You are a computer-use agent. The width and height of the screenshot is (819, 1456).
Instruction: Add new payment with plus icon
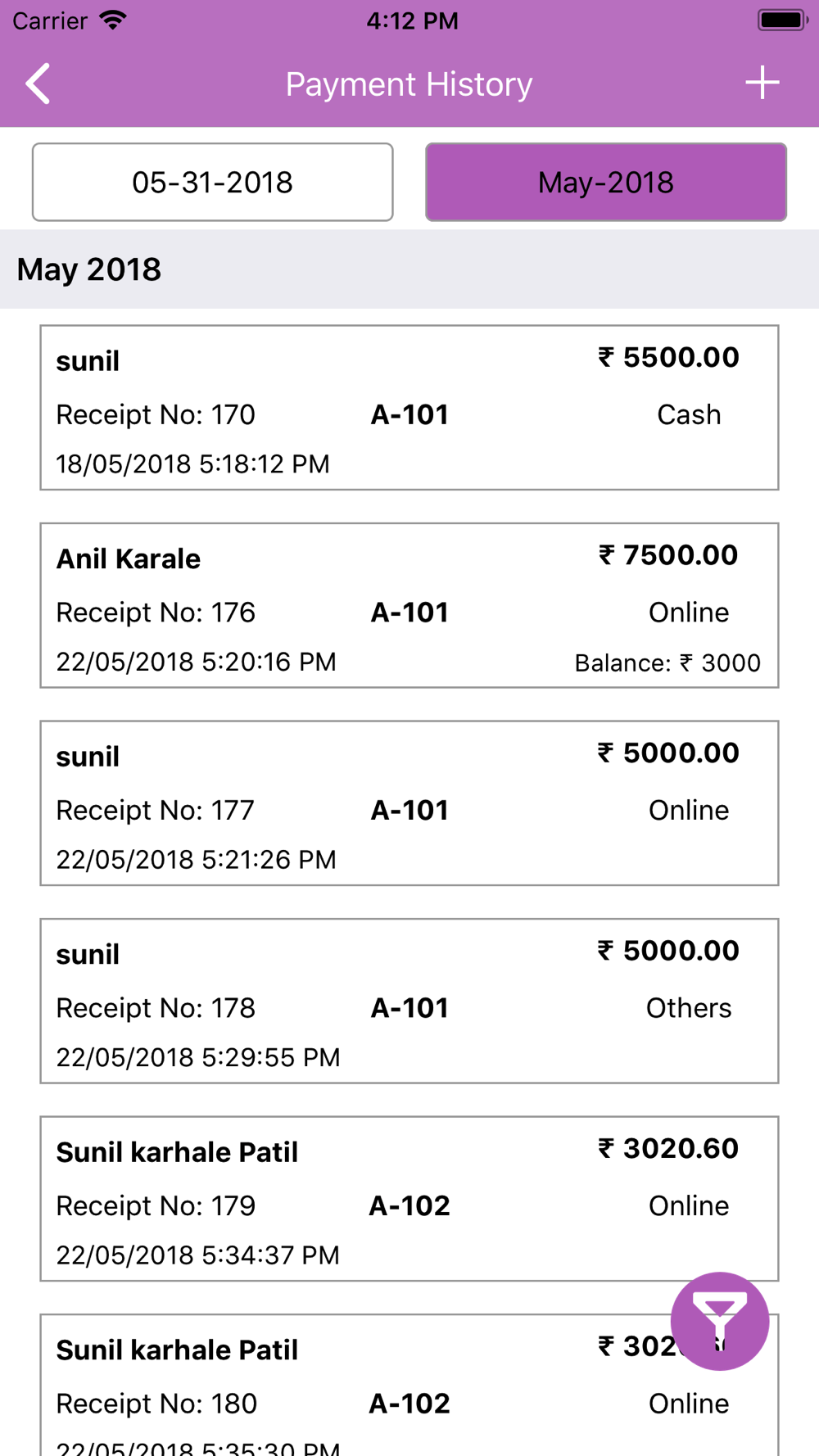tap(762, 83)
